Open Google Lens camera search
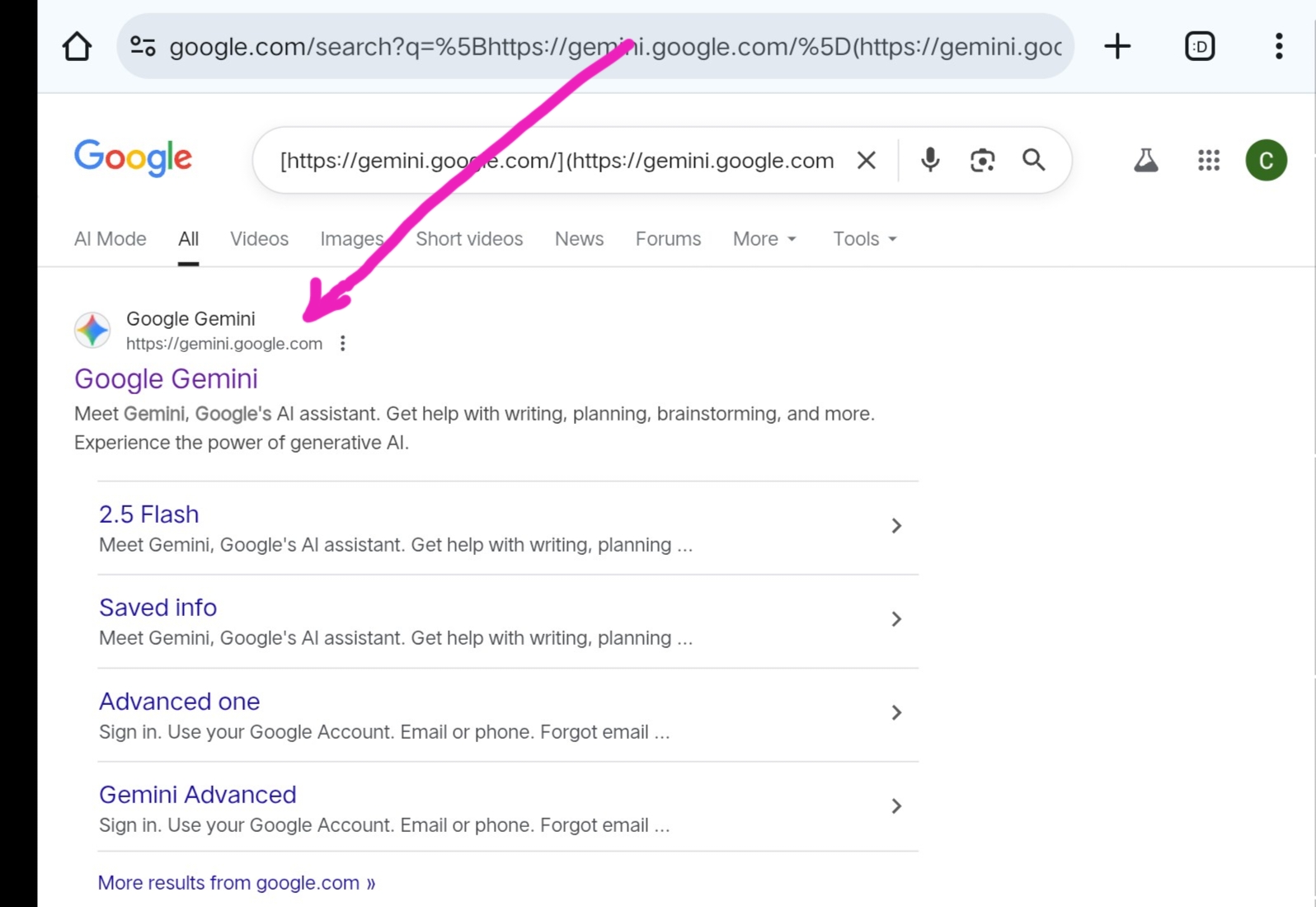The width and height of the screenshot is (1316, 907). point(982,160)
